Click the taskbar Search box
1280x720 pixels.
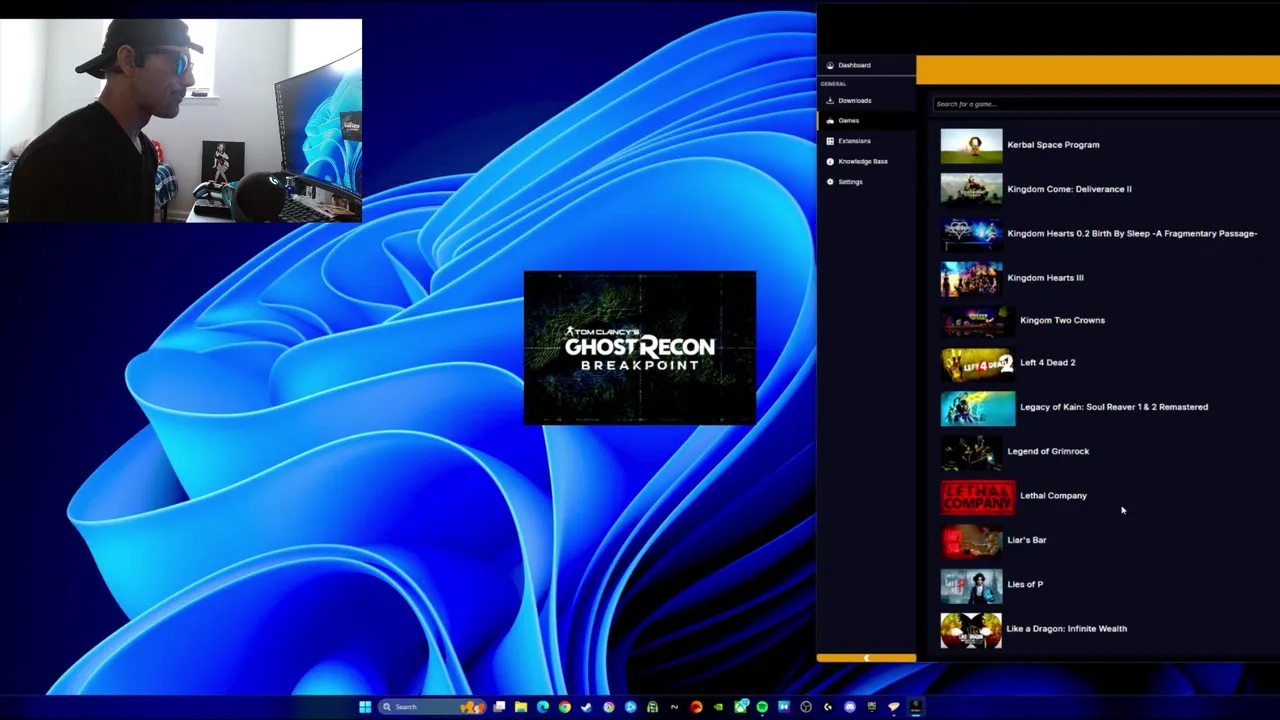[x=432, y=707]
